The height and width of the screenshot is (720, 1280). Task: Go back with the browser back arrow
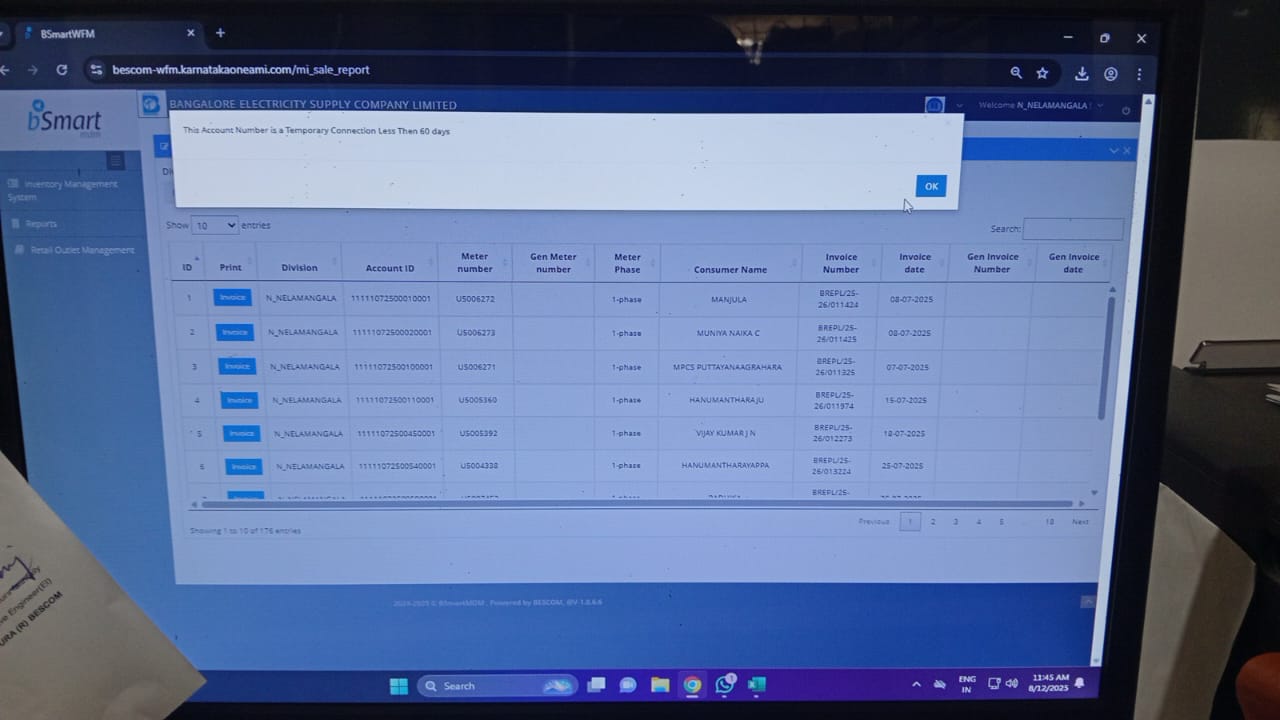(x=5, y=70)
